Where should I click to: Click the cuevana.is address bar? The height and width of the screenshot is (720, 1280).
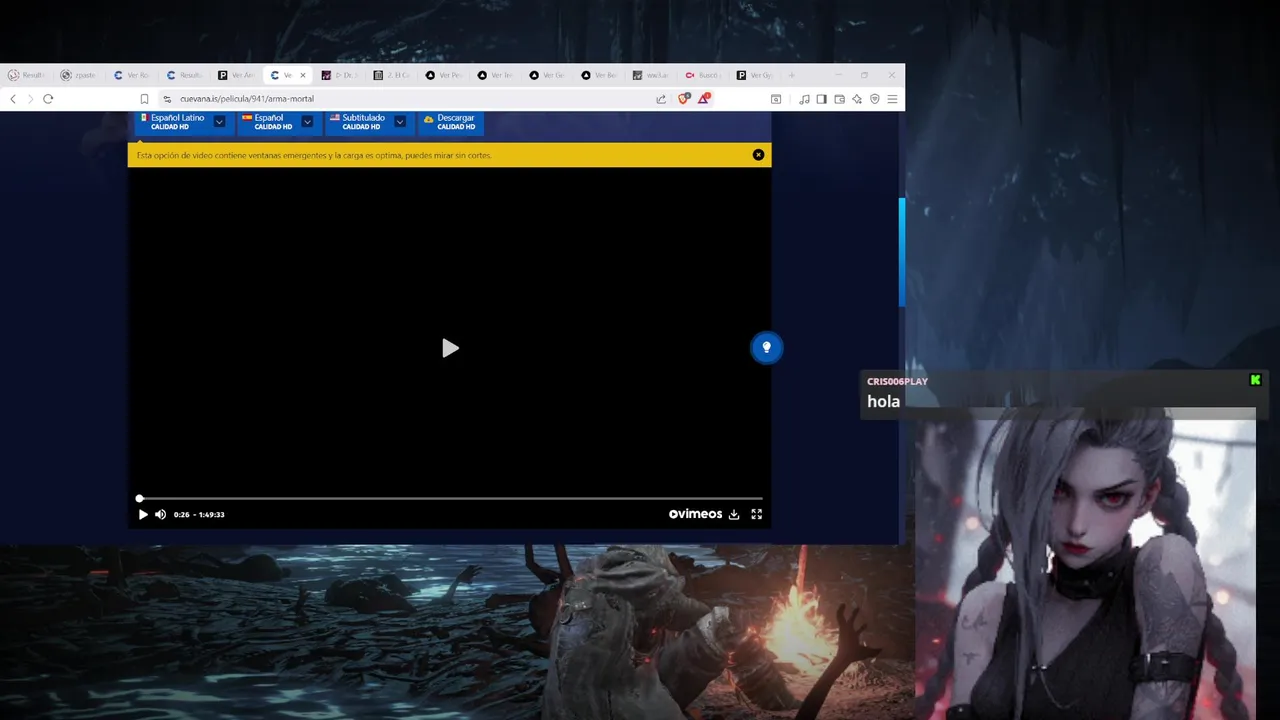[x=410, y=99]
